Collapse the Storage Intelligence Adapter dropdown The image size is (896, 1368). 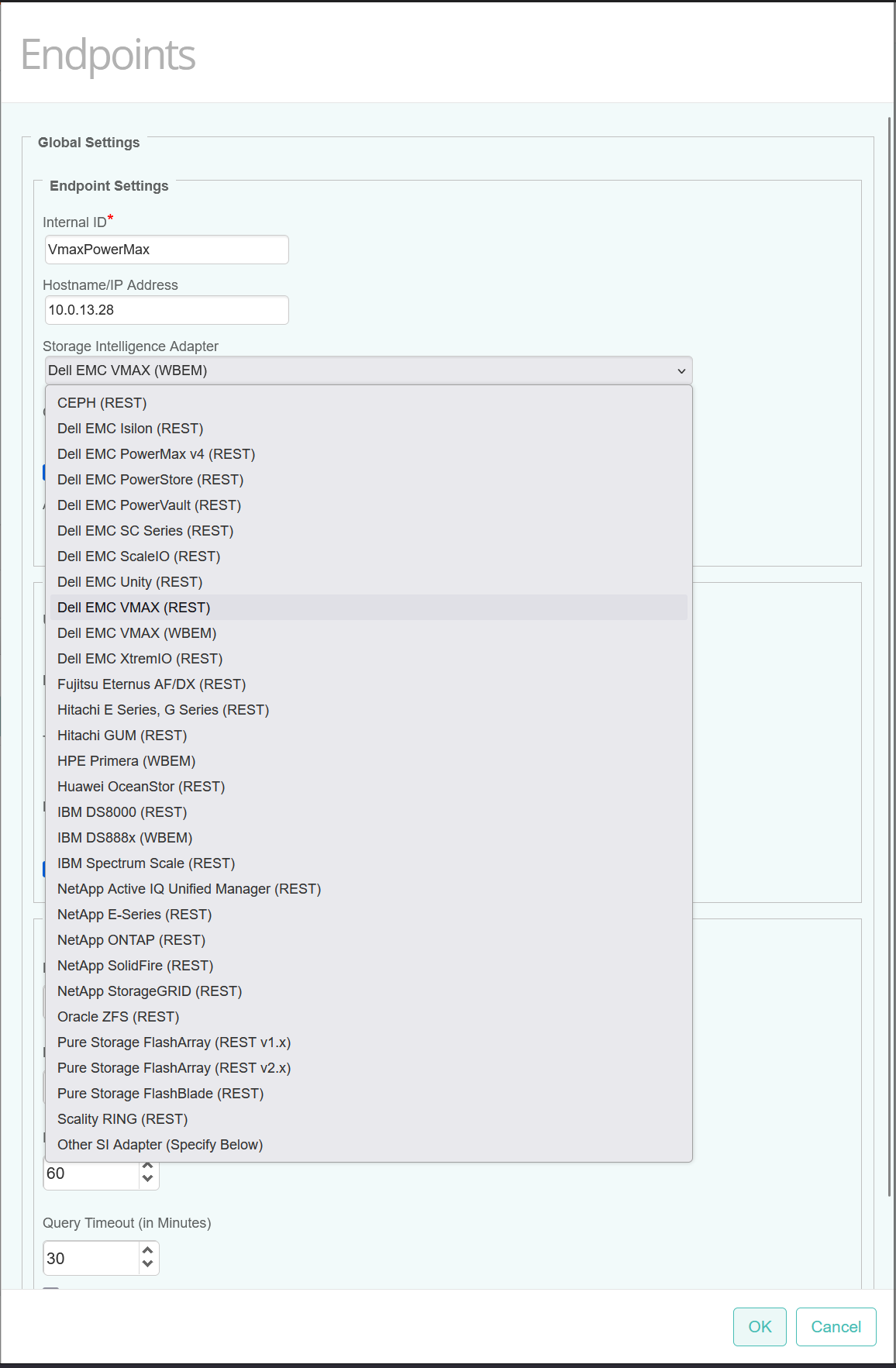point(369,370)
